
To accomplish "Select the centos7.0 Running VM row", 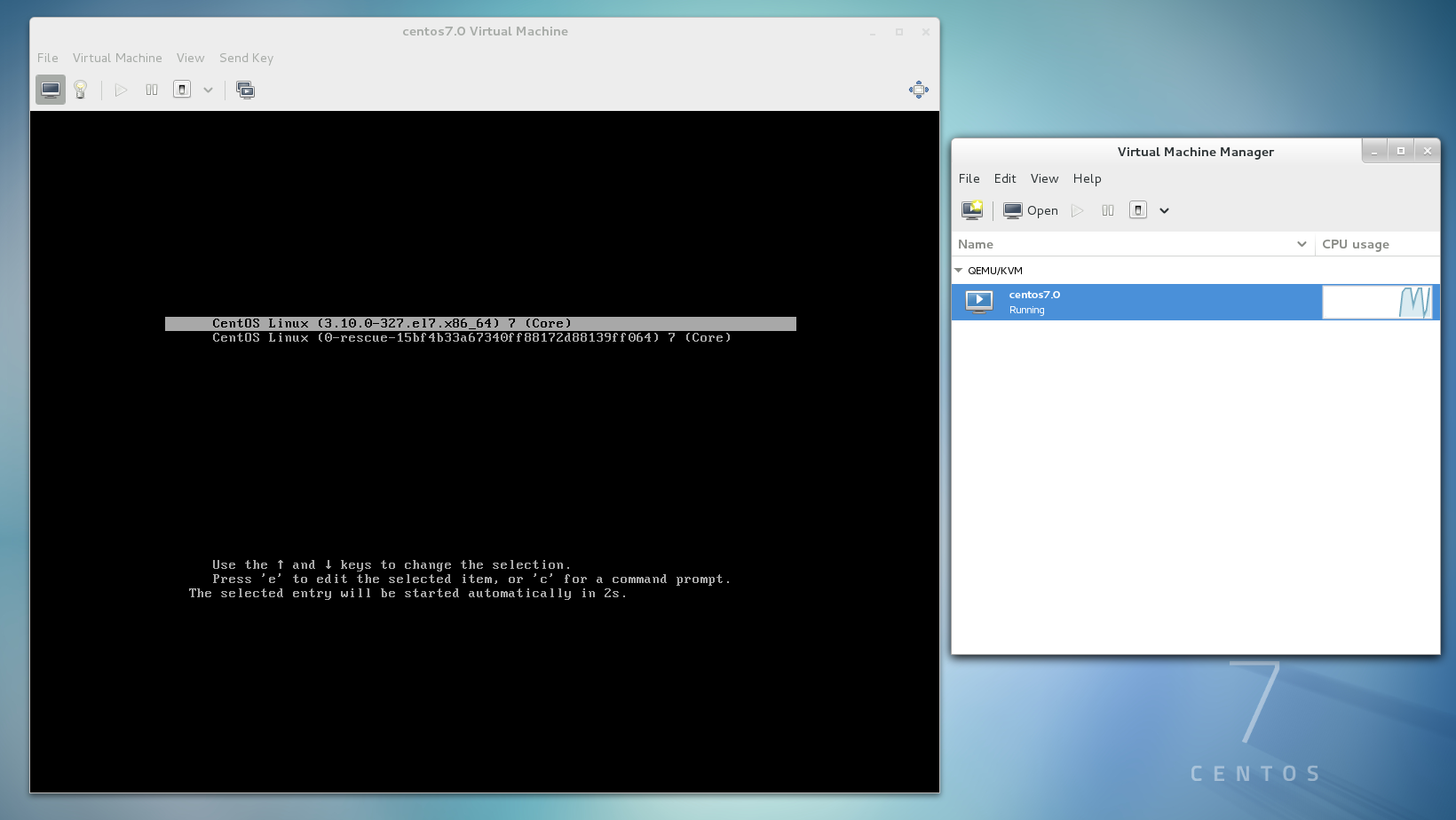I will pos(1195,303).
